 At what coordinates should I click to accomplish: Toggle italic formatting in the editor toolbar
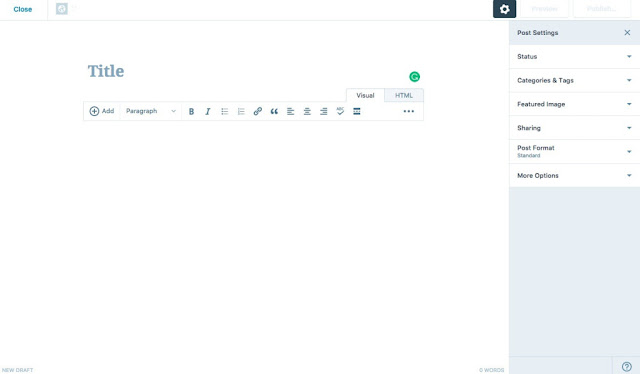pos(208,111)
